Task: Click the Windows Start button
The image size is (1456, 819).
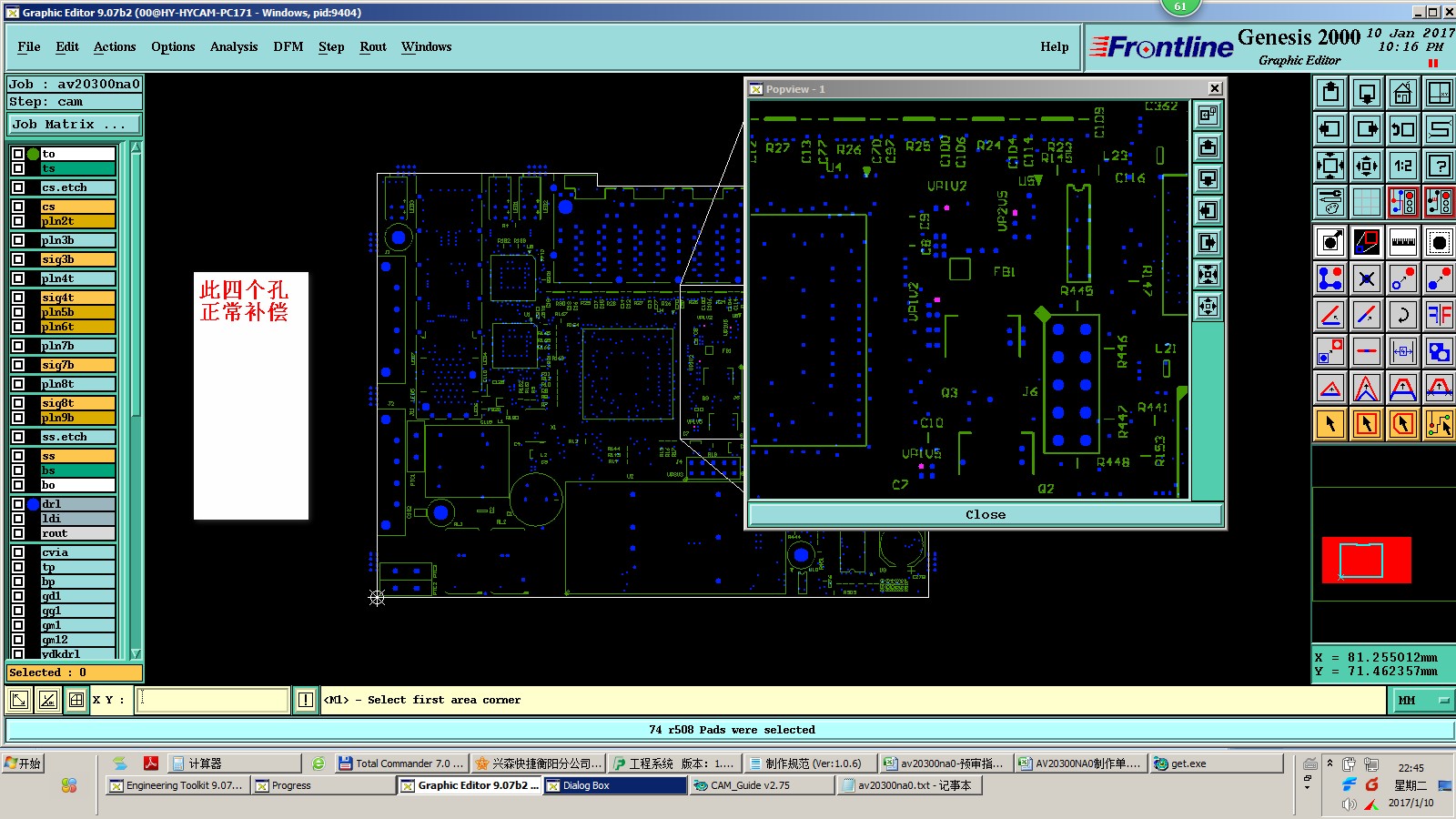Action: click(x=24, y=763)
